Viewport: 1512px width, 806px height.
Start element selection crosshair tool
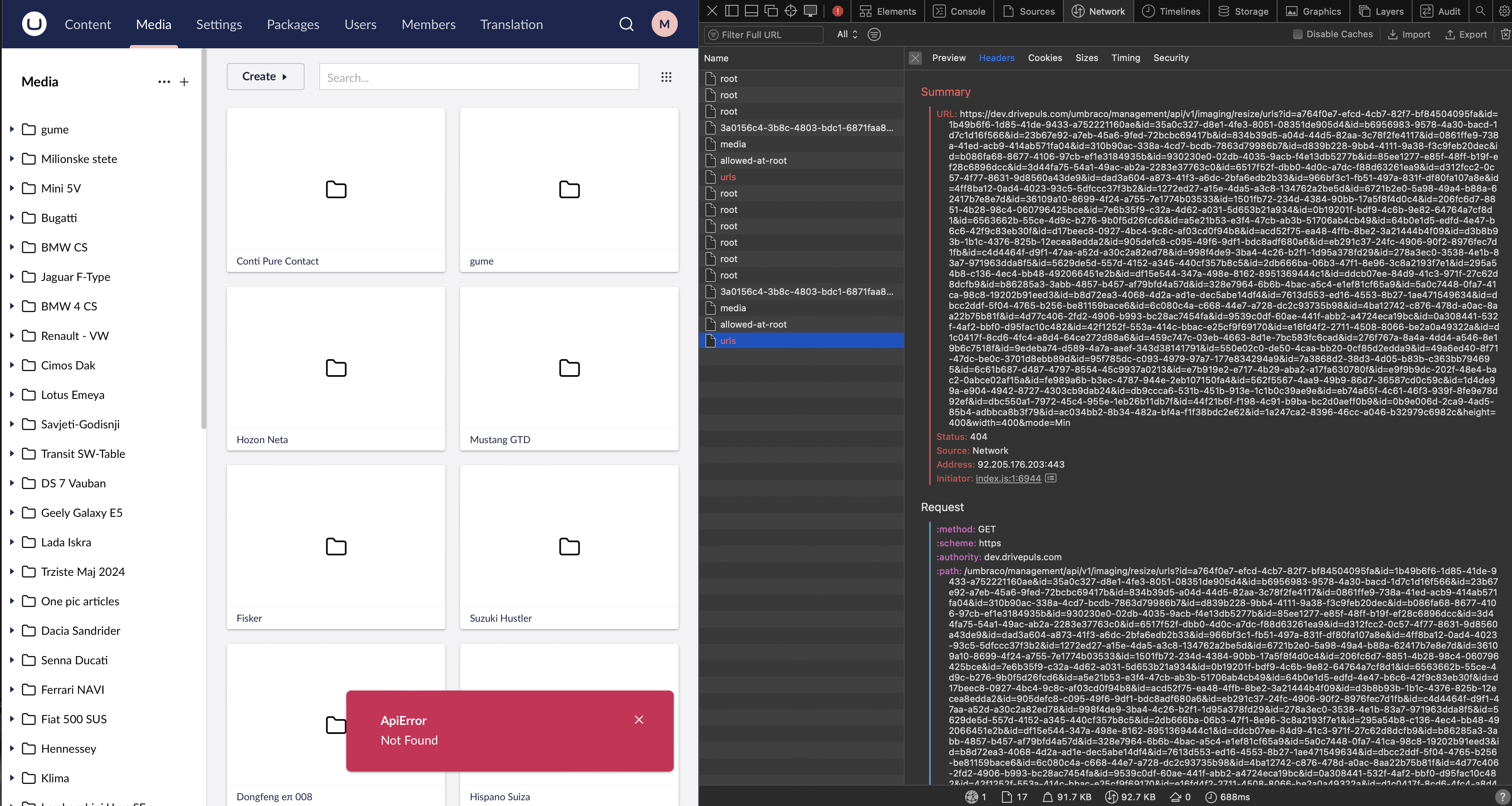pyautogui.click(x=791, y=11)
